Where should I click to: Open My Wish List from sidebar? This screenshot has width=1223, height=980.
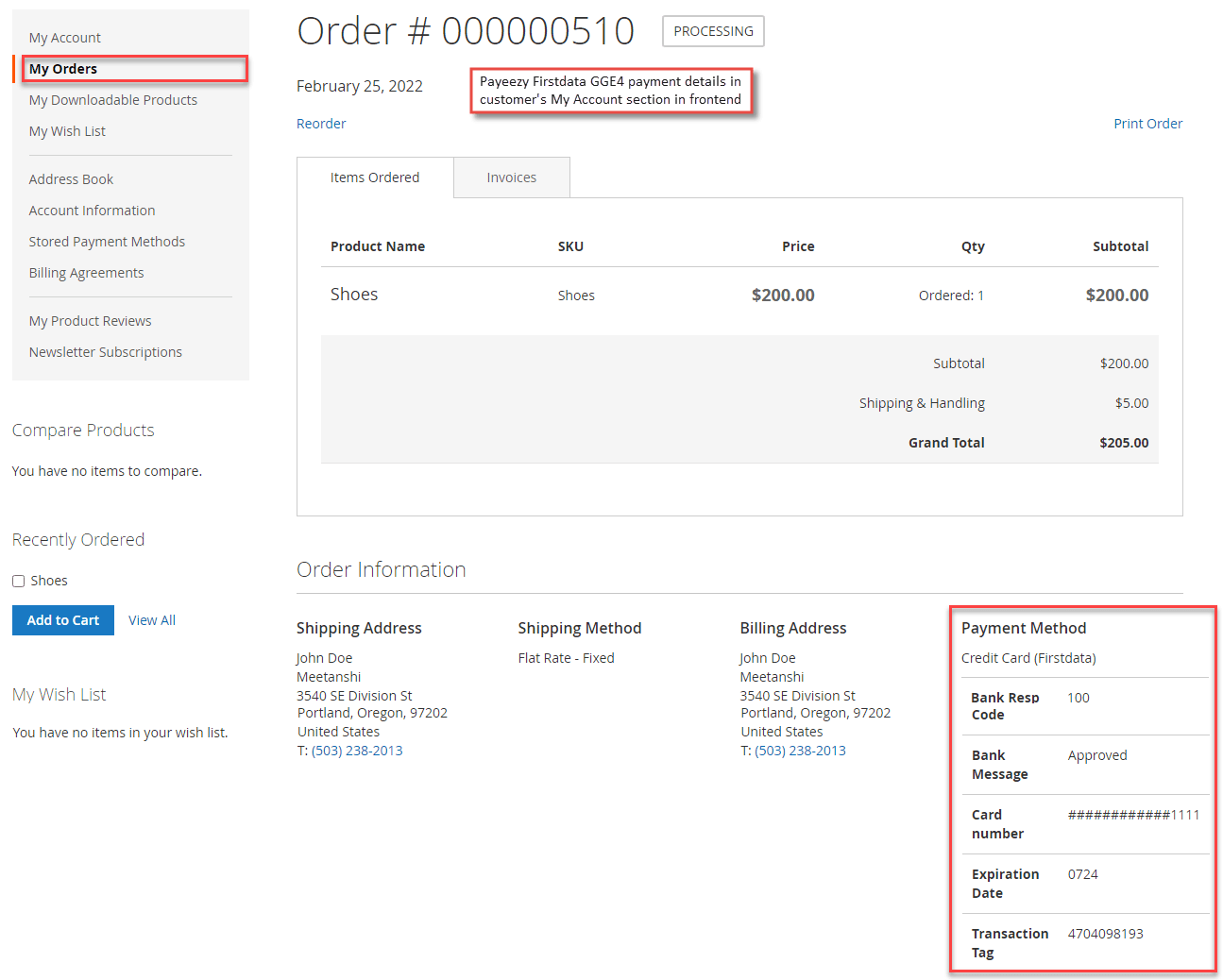click(x=66, y=130)
